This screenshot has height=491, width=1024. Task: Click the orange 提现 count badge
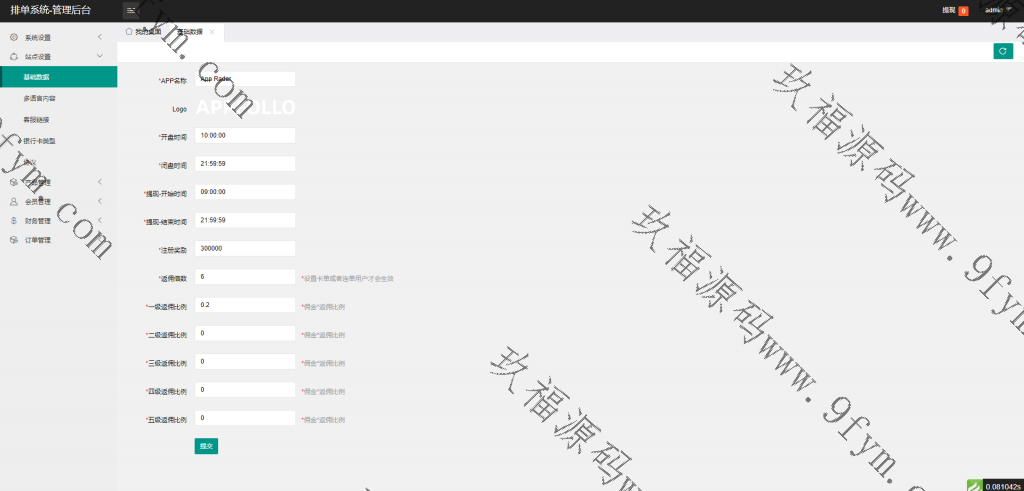[x=963, y=11]
